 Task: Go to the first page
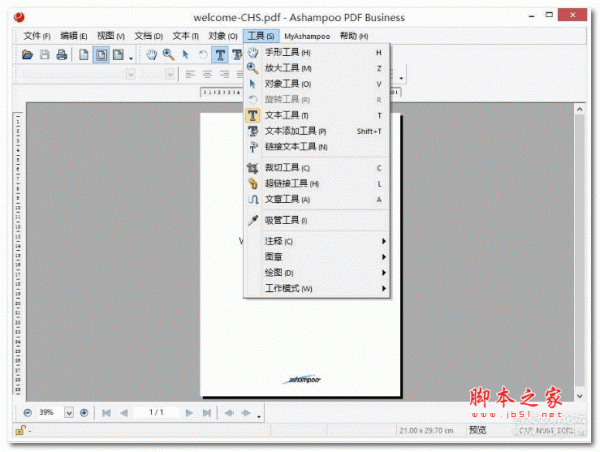click(x=106, y=413)
